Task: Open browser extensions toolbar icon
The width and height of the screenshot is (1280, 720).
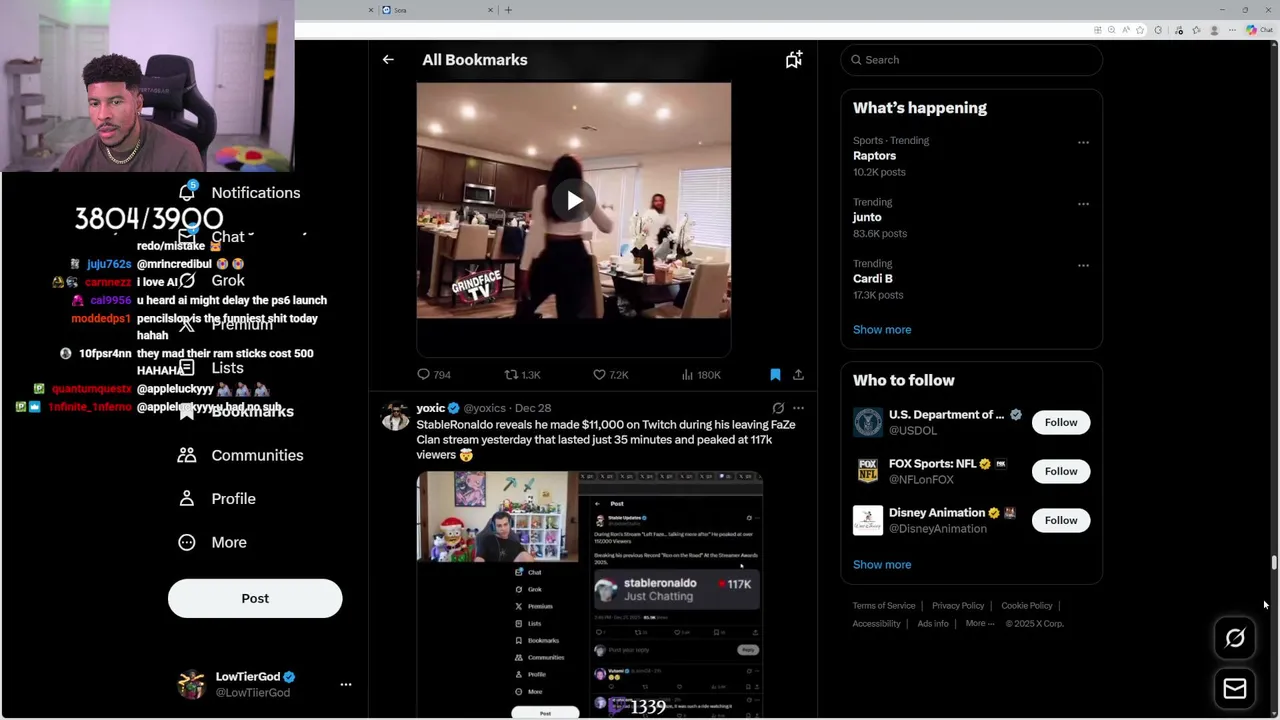Action: (1158, 30)
